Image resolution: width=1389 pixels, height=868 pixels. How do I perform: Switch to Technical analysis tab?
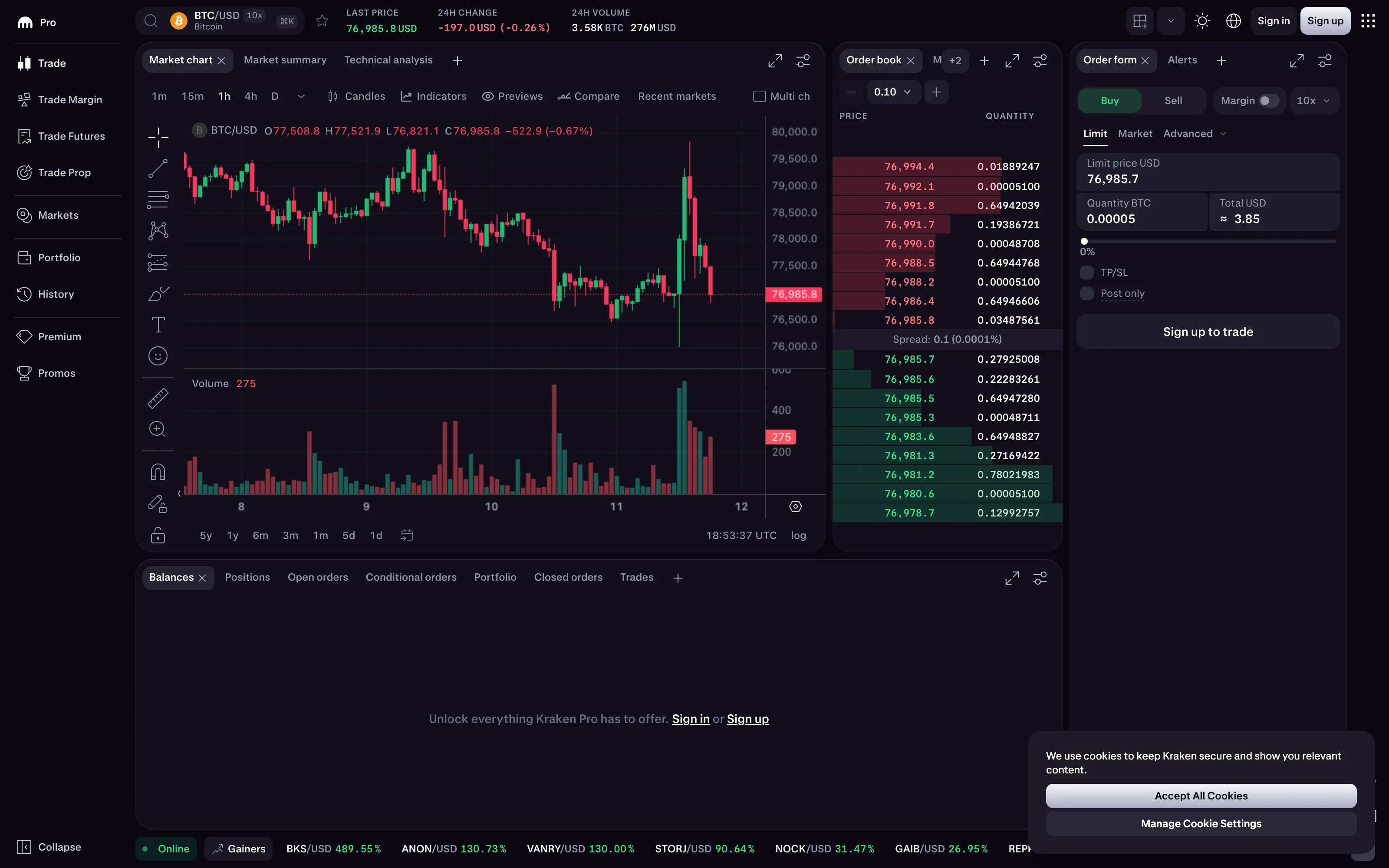coord(388,60)
